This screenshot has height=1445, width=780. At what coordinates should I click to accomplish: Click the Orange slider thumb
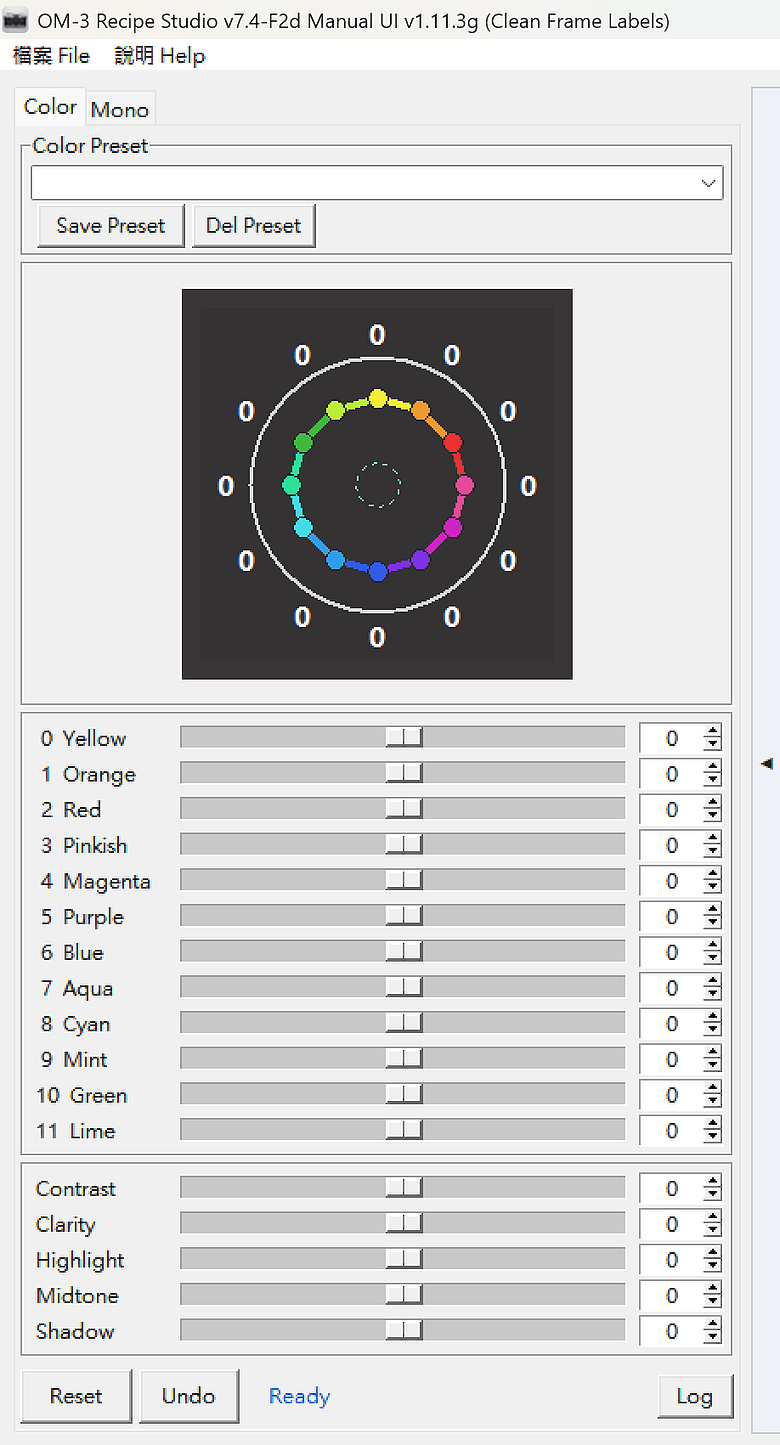coord(404,773)
